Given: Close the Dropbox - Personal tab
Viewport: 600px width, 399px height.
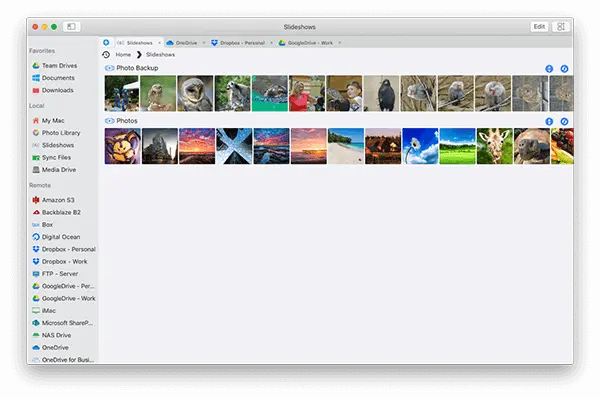Looking at the screenshot, I should [271, 43].
